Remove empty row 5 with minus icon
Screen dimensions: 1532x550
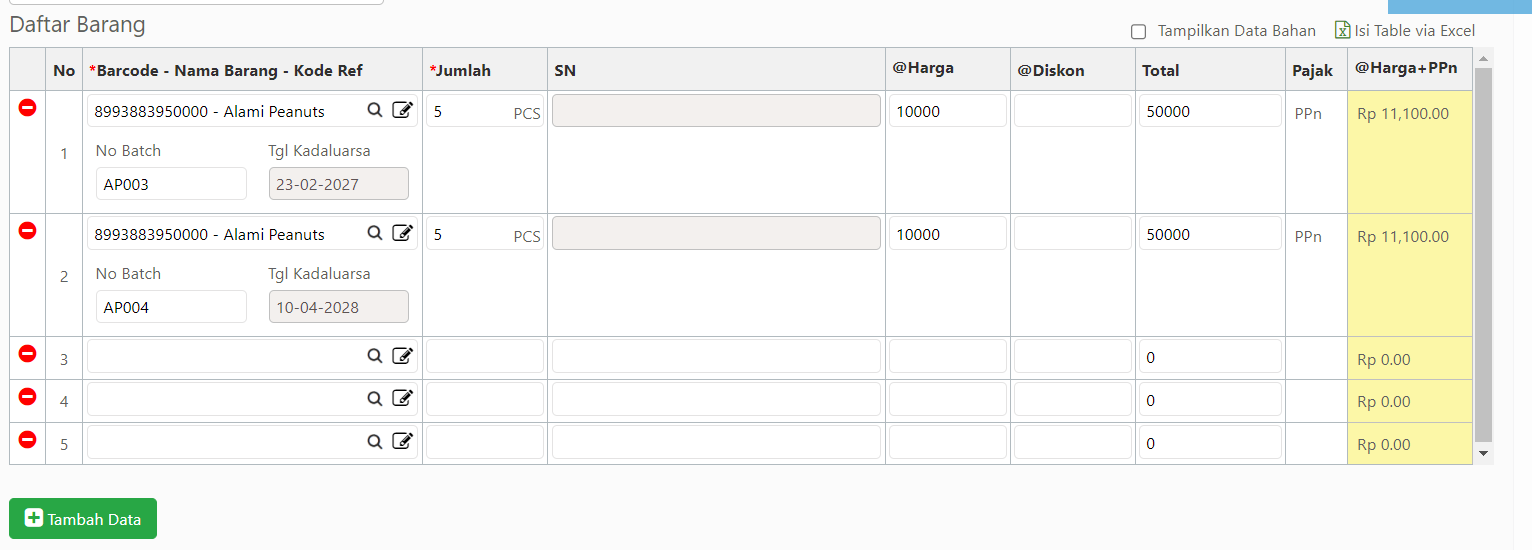(x=28, y=438)
